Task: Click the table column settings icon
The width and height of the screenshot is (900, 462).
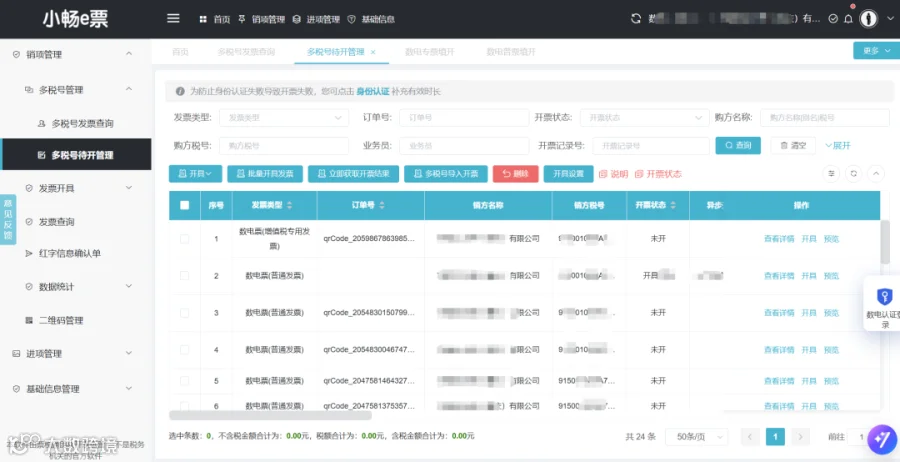Action: [831, 173]
